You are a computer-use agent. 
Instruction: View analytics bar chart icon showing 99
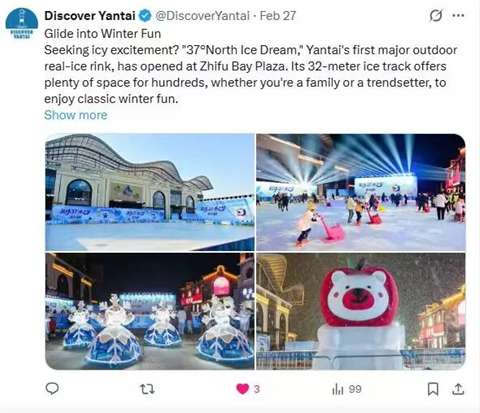[337, 389]
